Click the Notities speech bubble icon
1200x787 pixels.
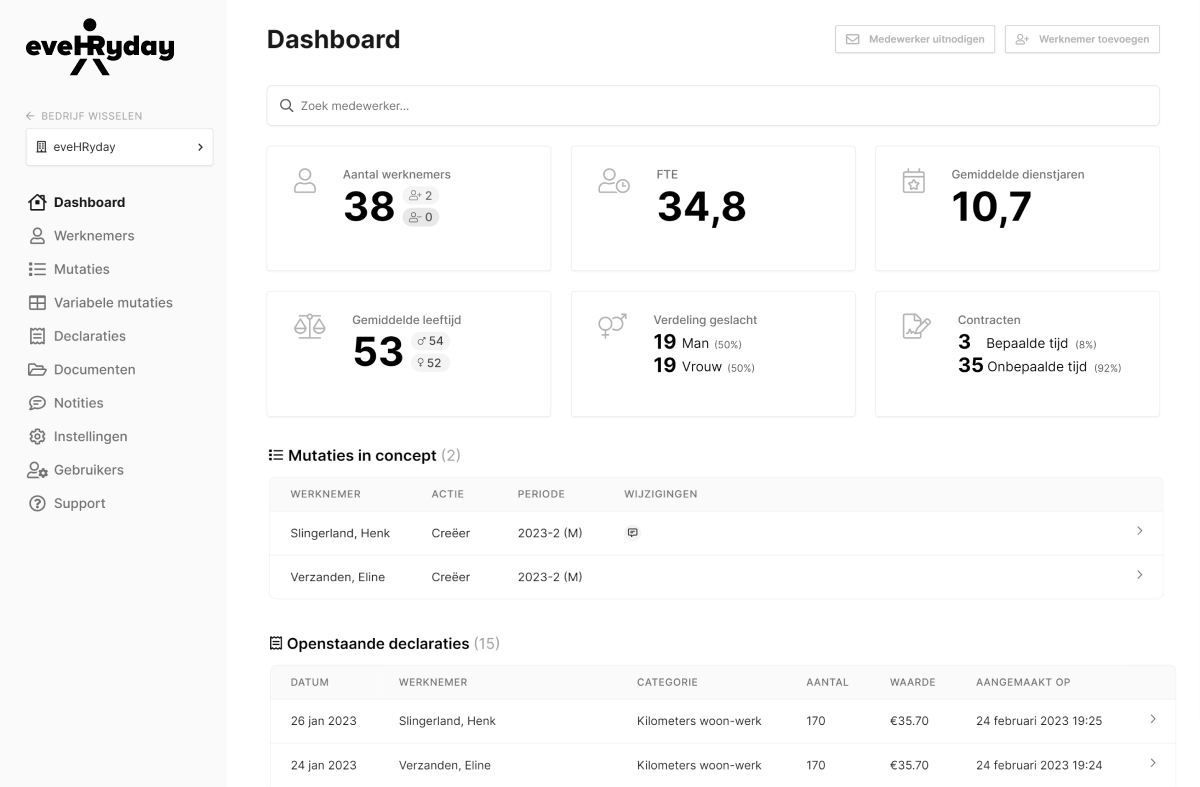(38, 403)
